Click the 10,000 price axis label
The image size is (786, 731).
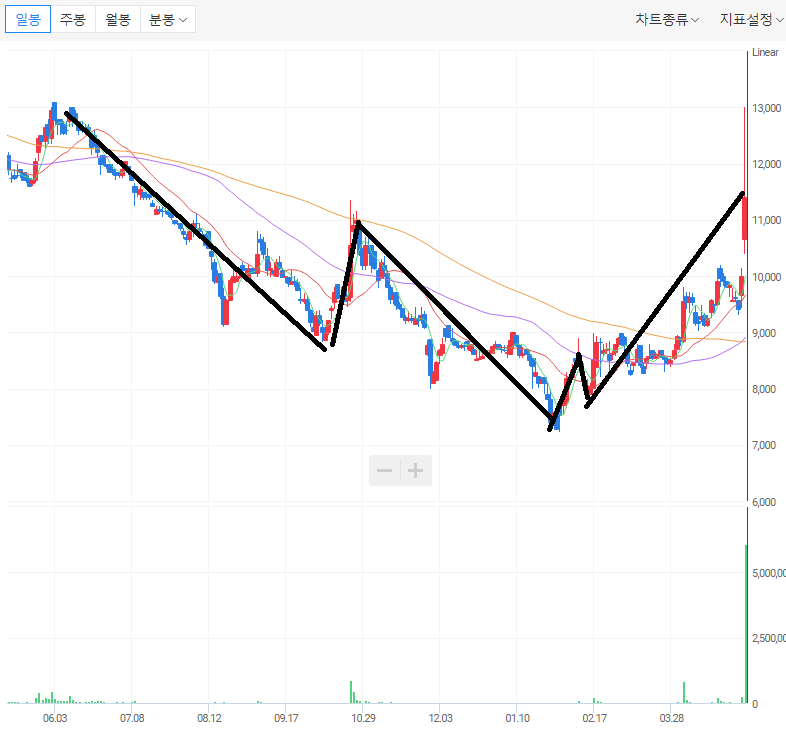coord(766,277)
